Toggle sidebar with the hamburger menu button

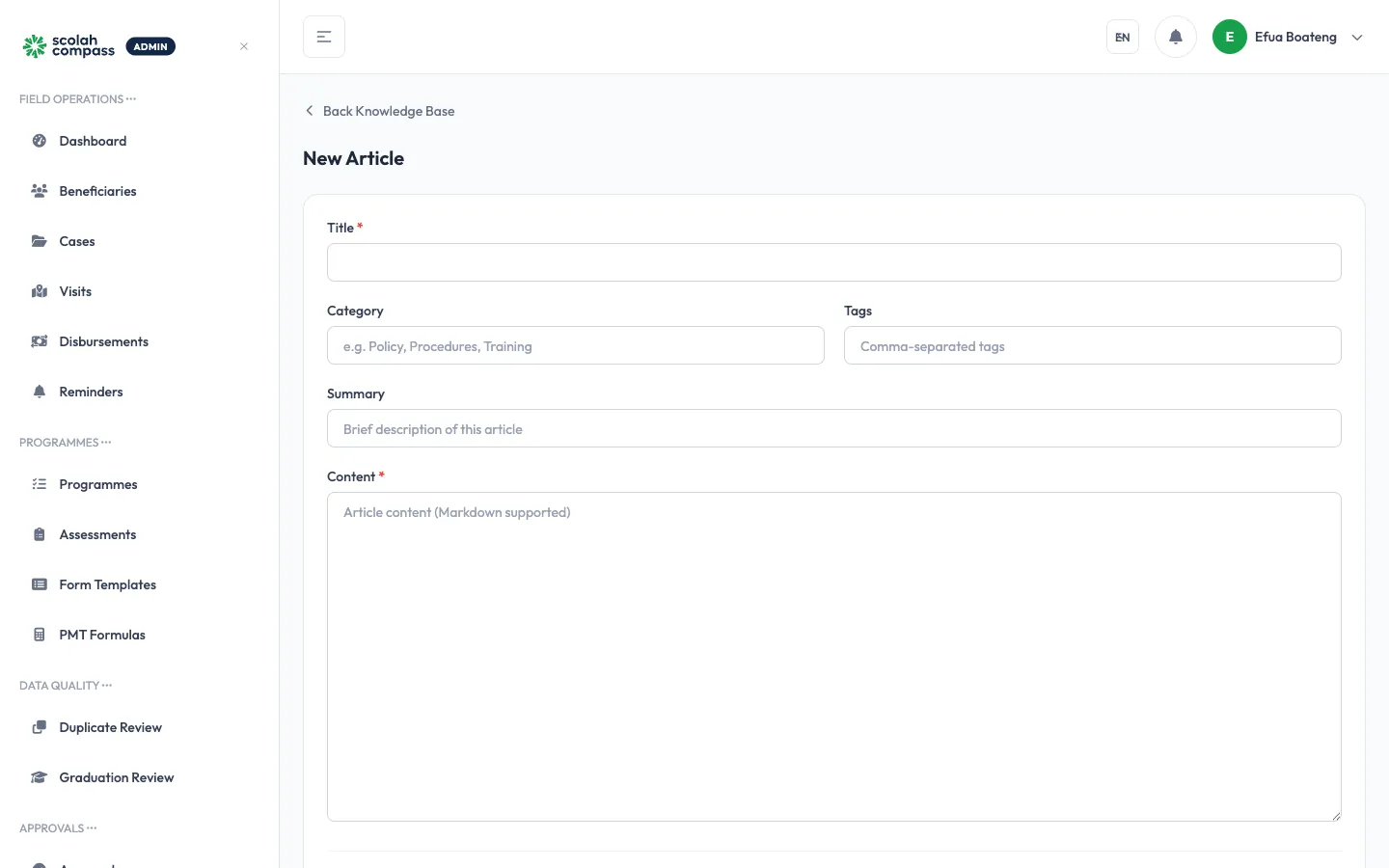tap(324, 37)
